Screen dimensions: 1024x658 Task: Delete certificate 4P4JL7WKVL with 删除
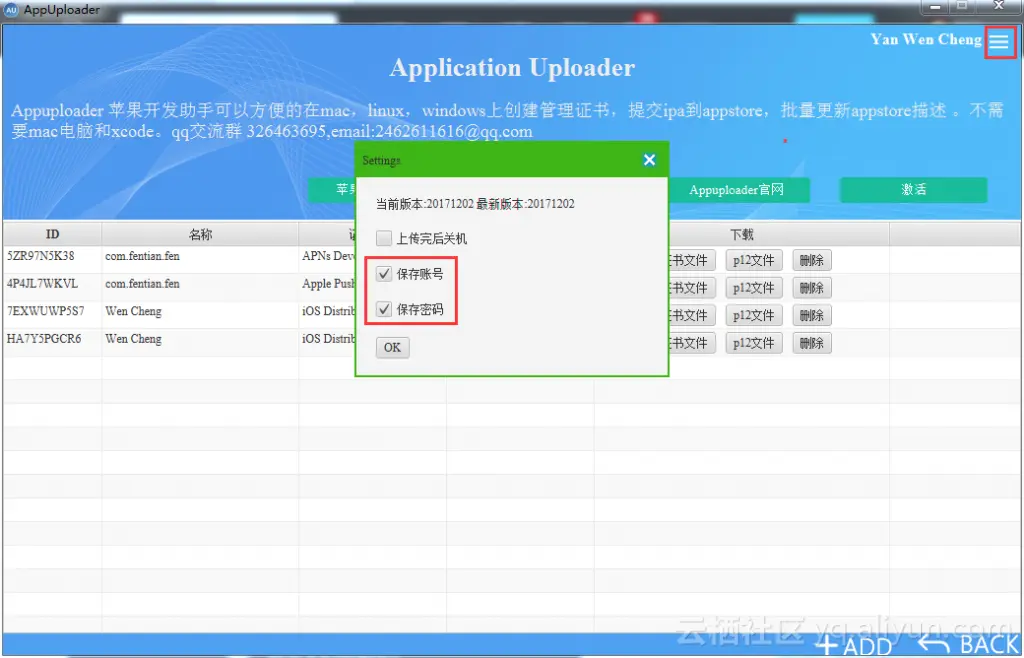point(812,288)
